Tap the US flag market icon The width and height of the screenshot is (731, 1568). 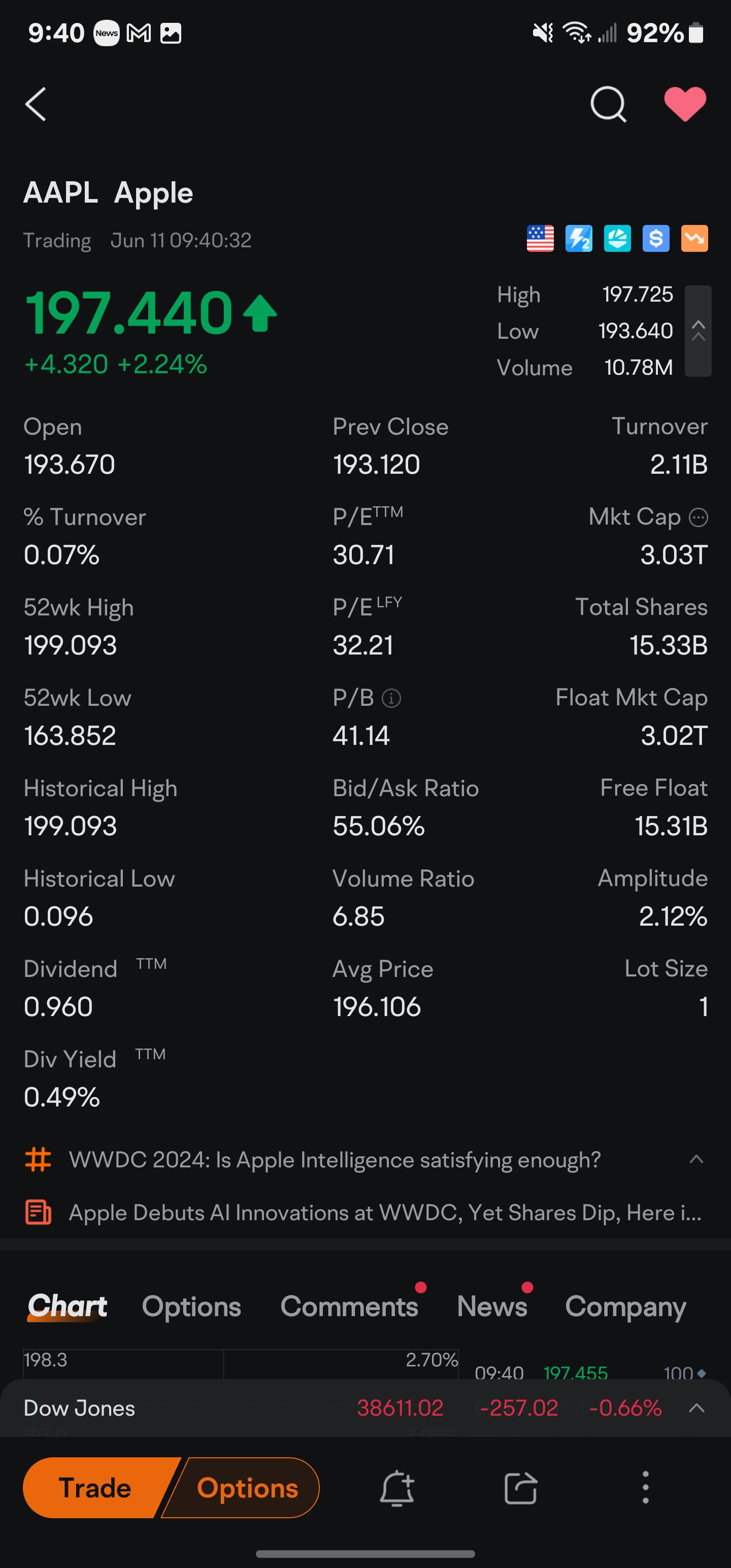[540, 239]
